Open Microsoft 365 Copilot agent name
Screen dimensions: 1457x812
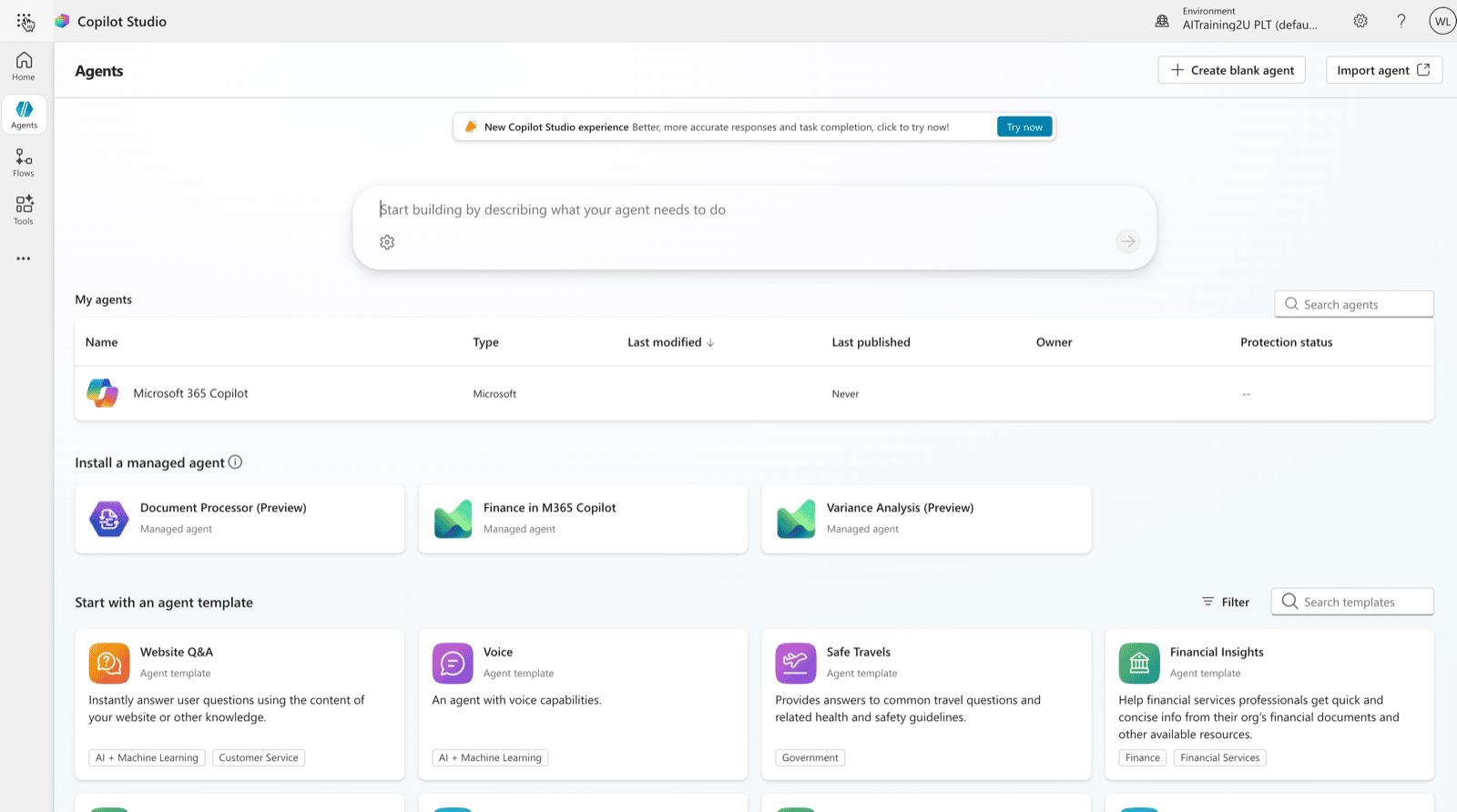pos(190,393)
